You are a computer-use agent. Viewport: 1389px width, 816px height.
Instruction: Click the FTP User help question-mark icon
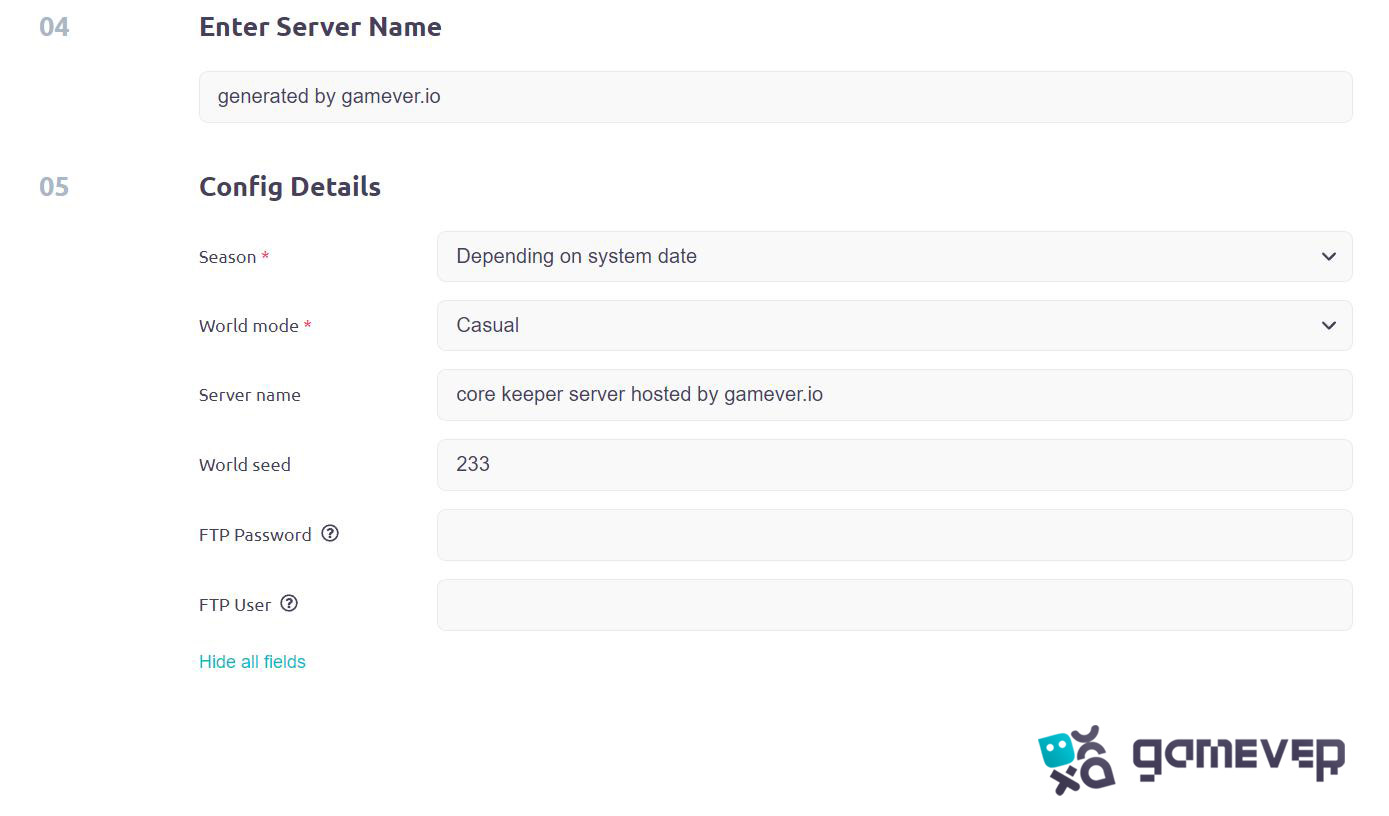pyautogui.click(x=289, y=604)
